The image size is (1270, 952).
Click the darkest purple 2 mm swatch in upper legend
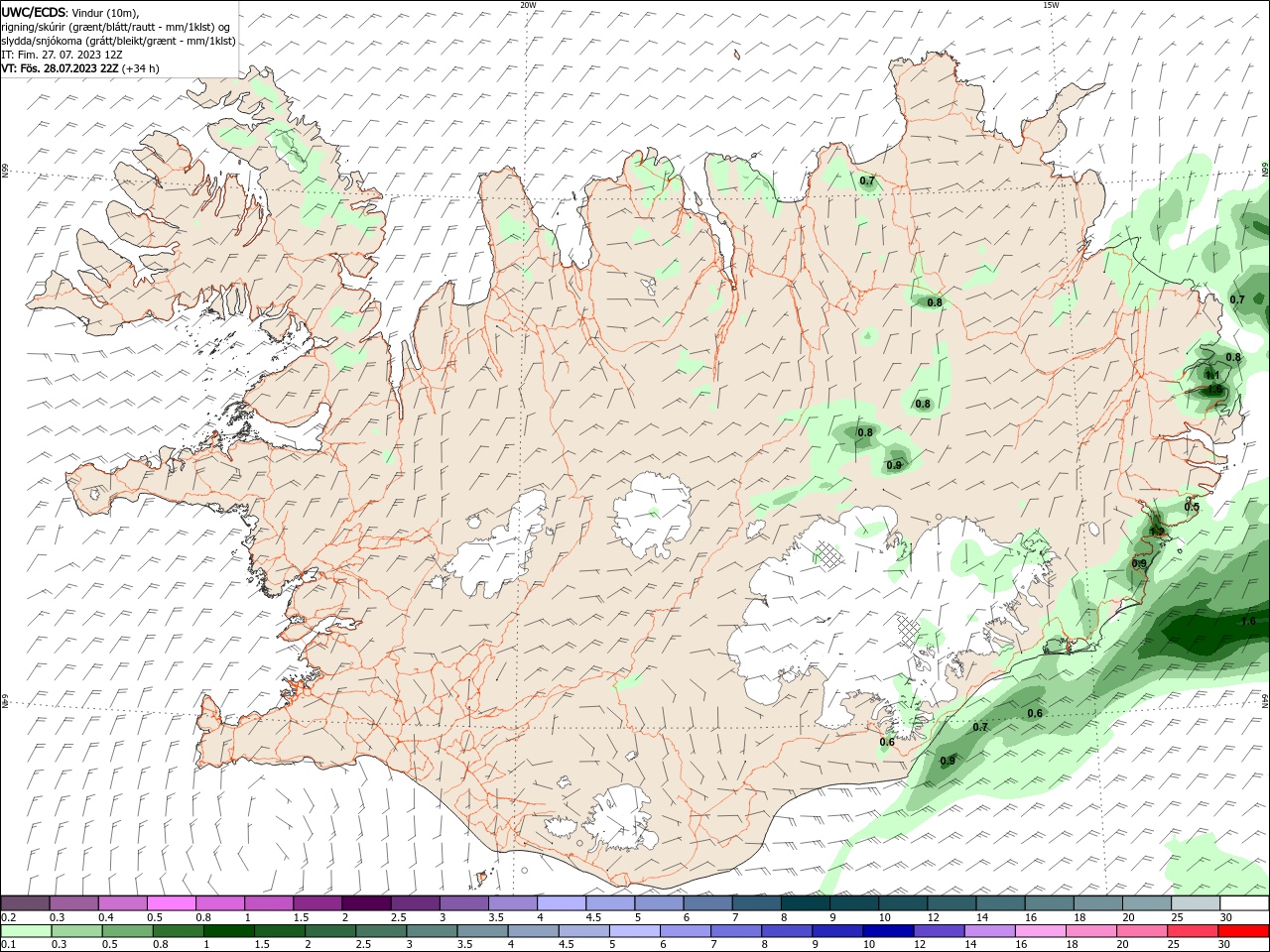pyautogui.click(x=366, y=903)
